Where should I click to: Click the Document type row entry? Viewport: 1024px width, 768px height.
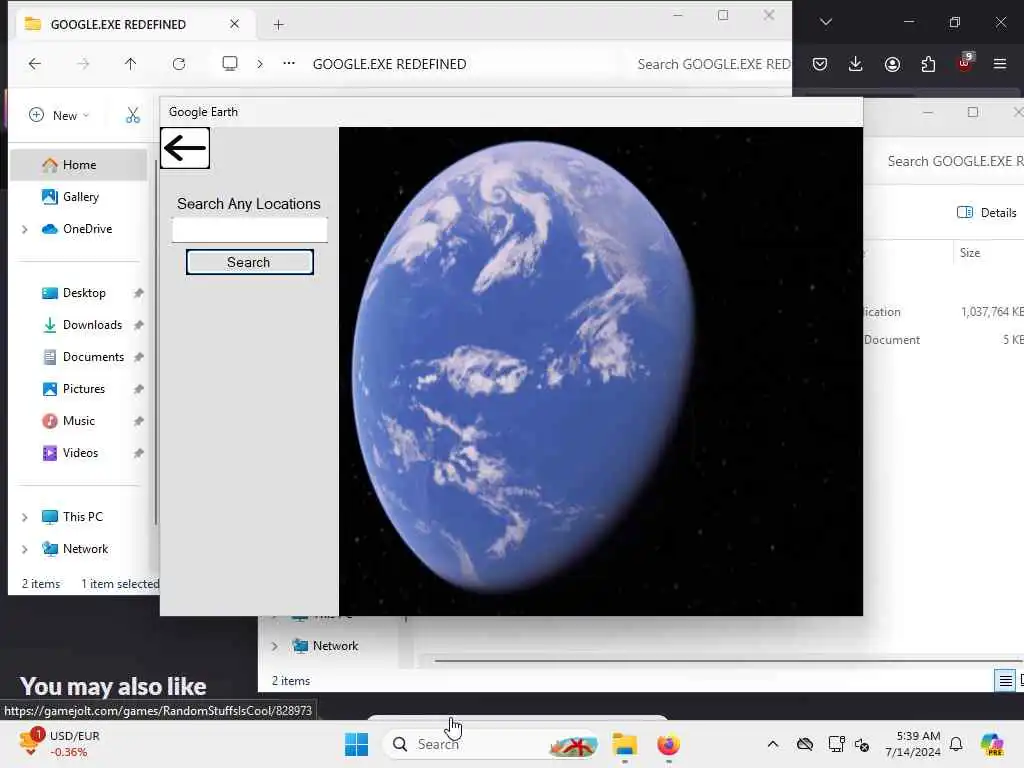point(891,340)
